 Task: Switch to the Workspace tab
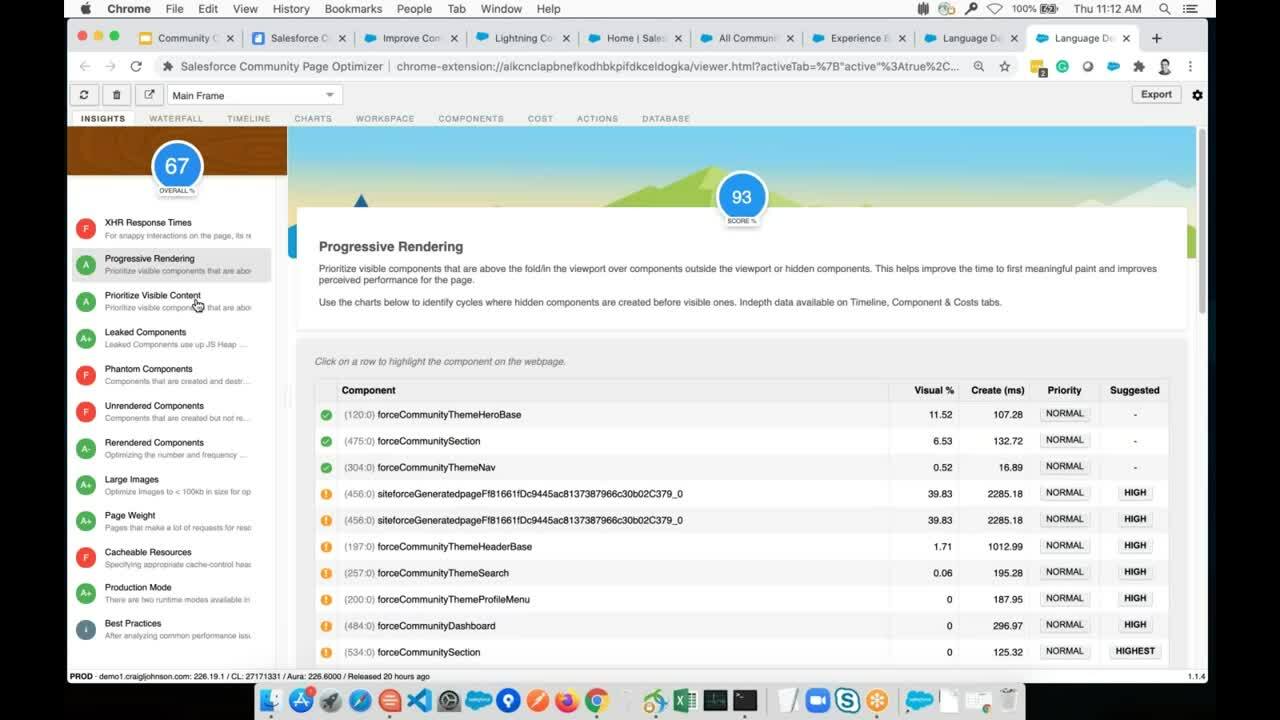tap(385, 118)
